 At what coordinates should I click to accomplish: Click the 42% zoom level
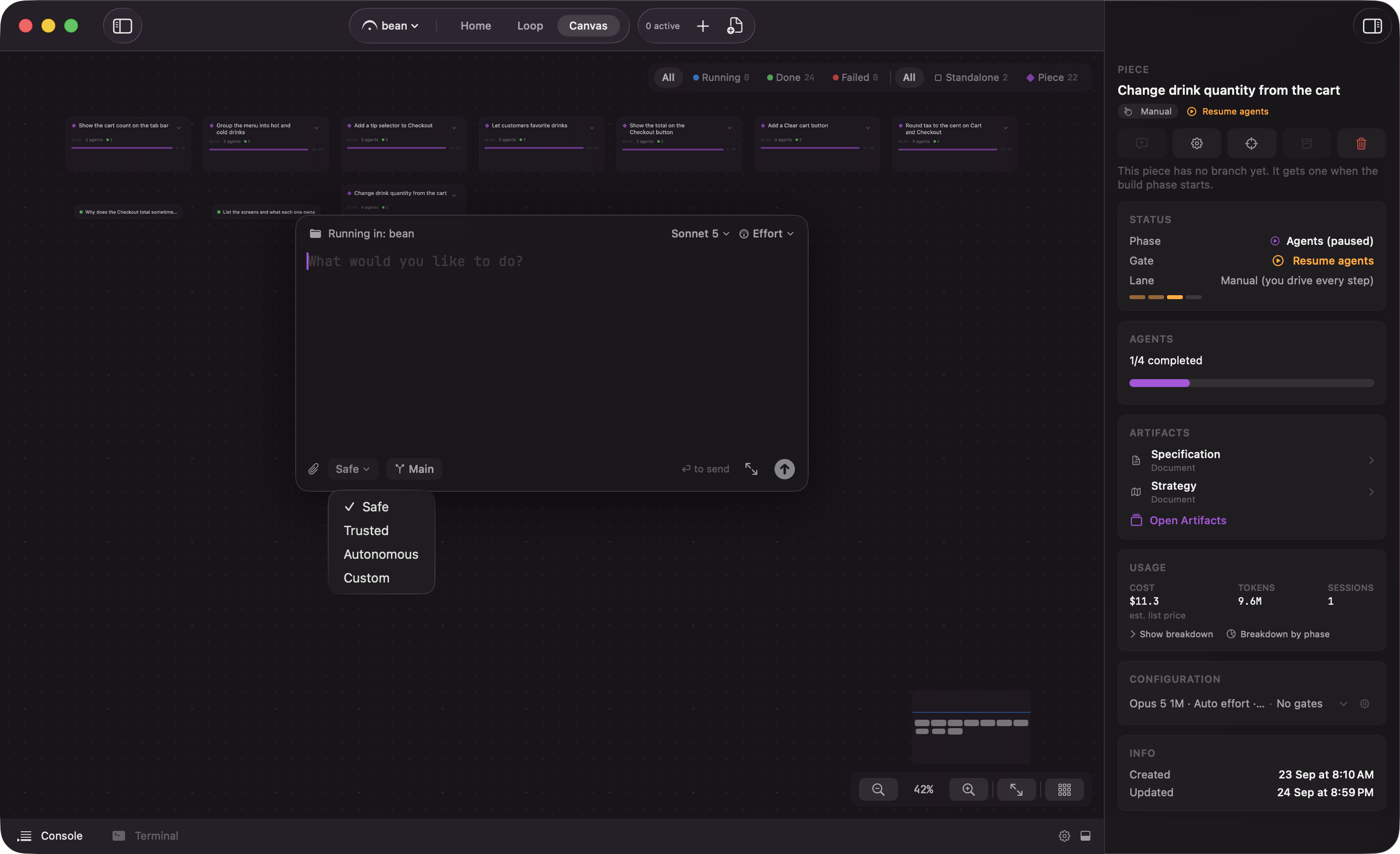[x=923, y=789]
